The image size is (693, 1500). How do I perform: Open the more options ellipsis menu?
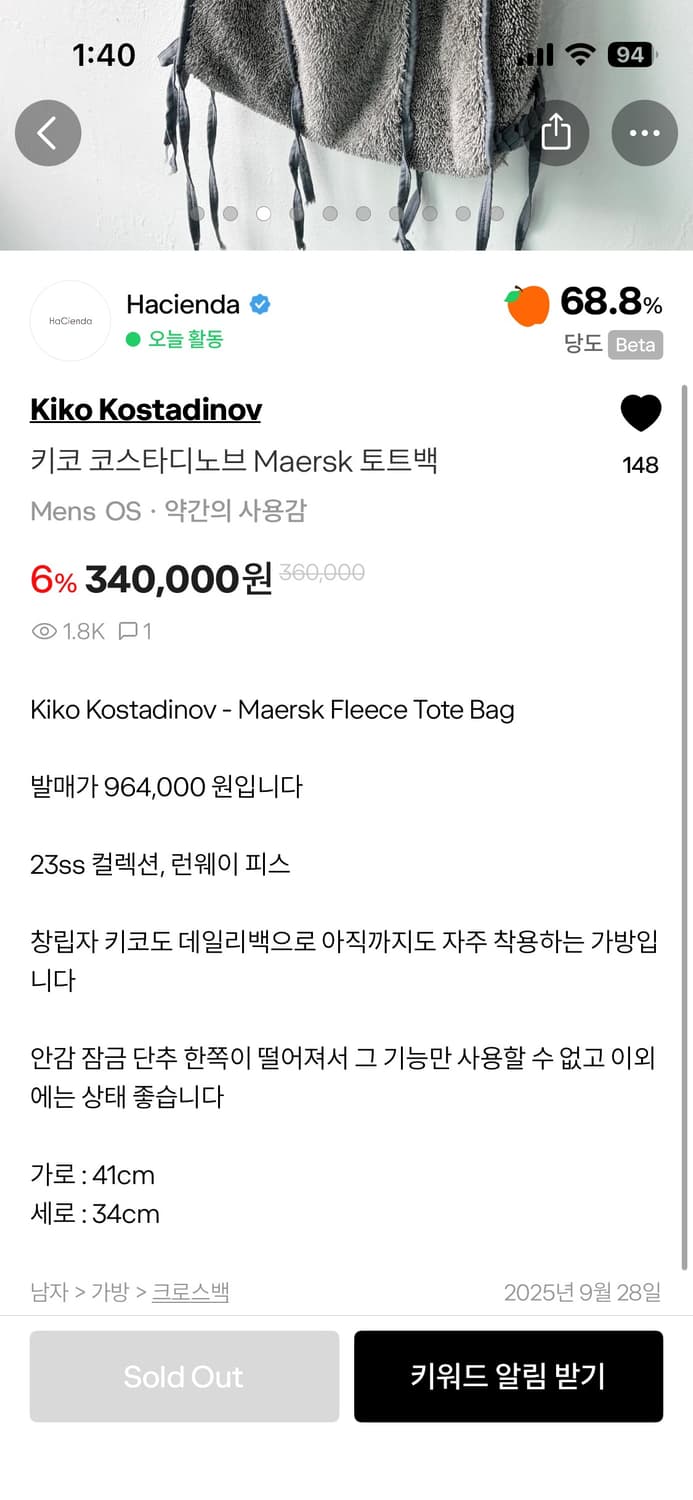tap(644, 132)
